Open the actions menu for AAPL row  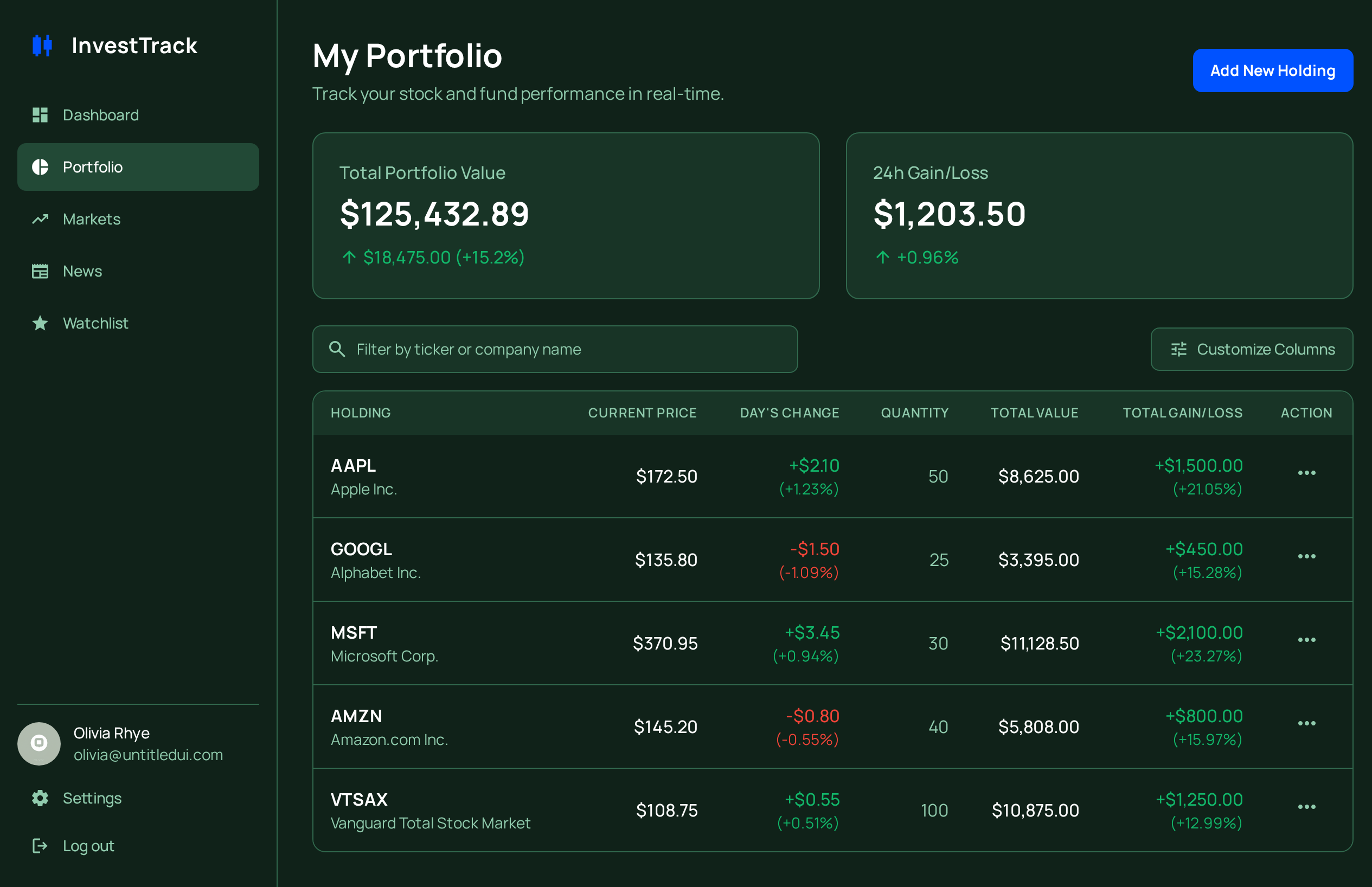1306,473
